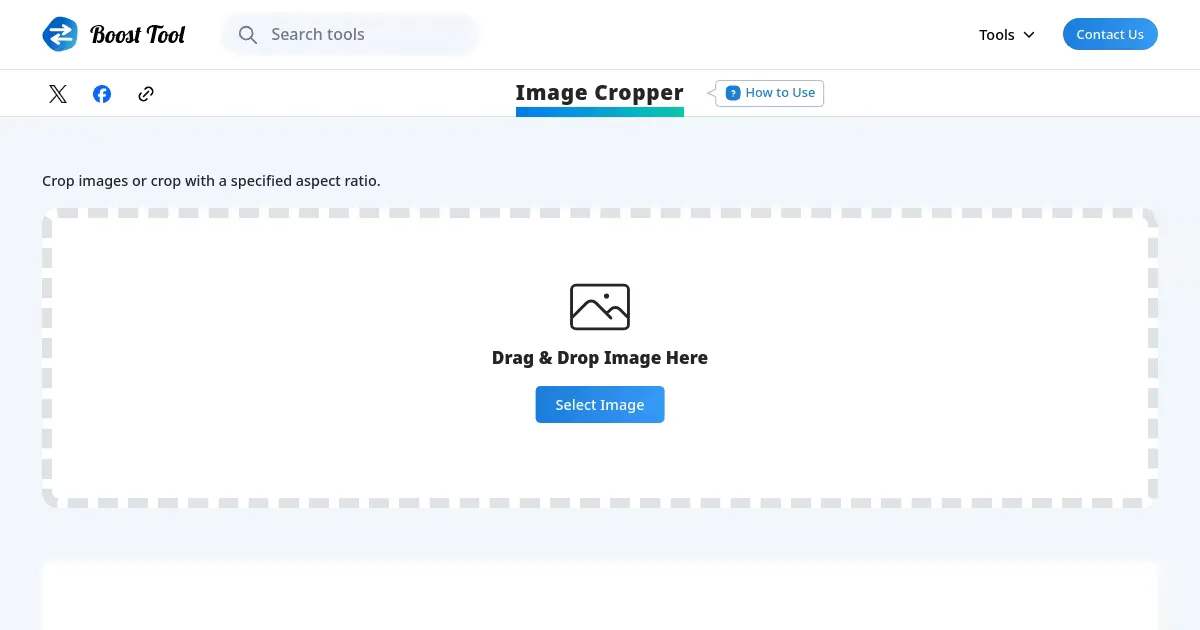Share page on X (Twitter)
This screenshot has height=630, width=1200.
(58, 94)
